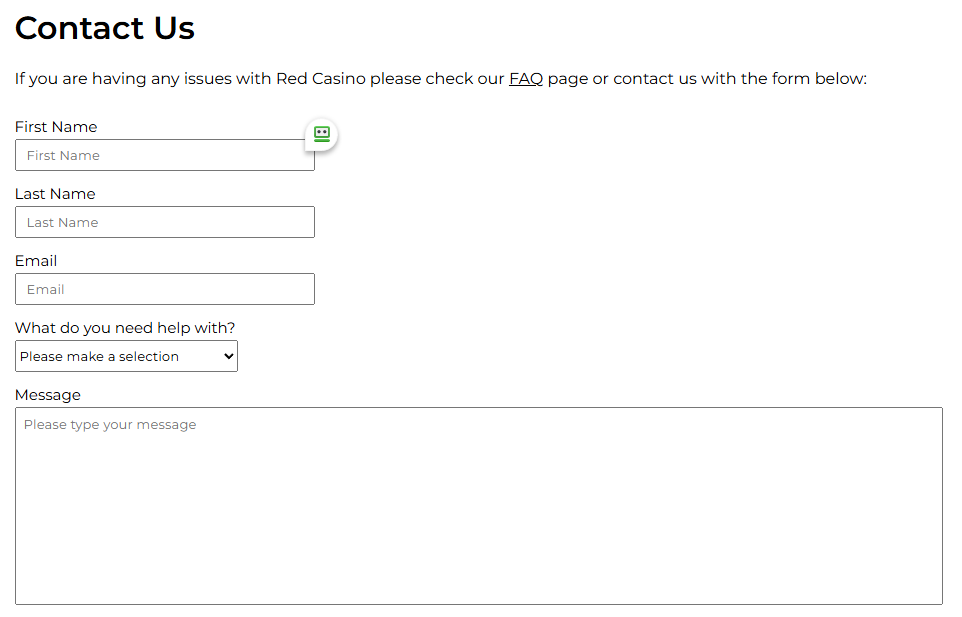The image size is (962, 617).
Task: Click the "Please type your message" placeholder text
Action: tap(110, 425)
